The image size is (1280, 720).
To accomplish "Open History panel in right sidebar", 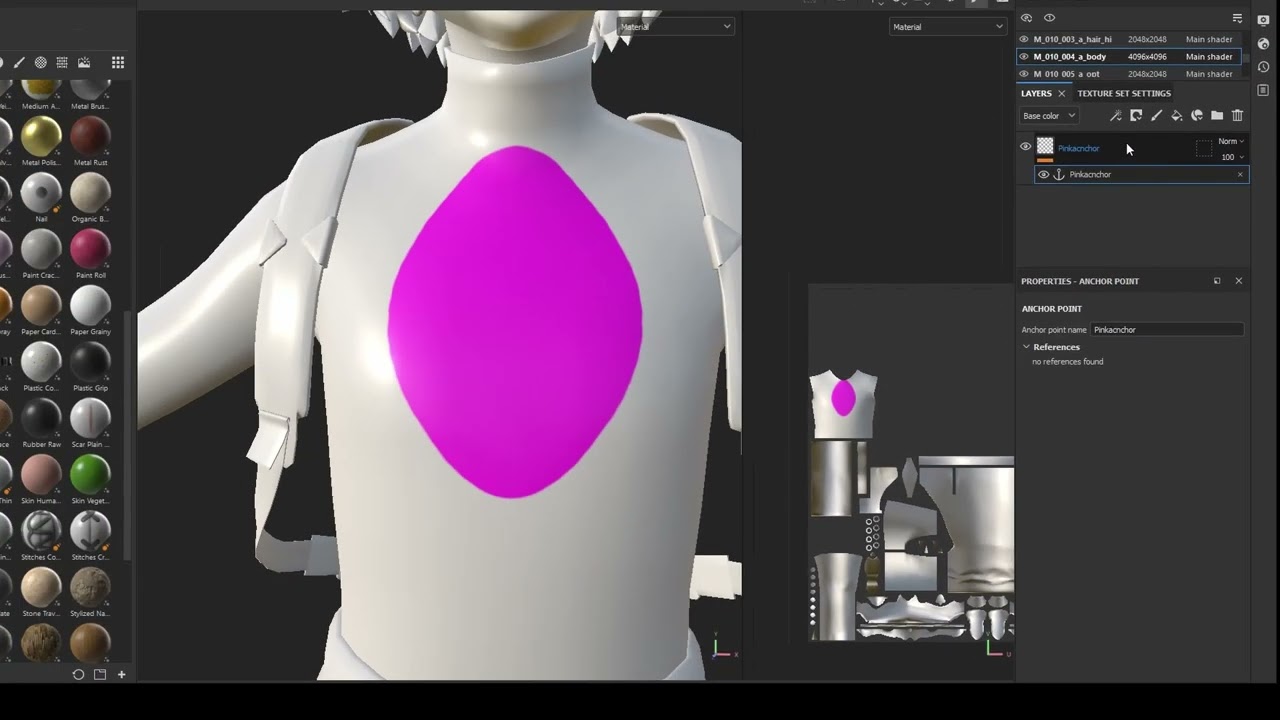I will tap(1263, 67).
